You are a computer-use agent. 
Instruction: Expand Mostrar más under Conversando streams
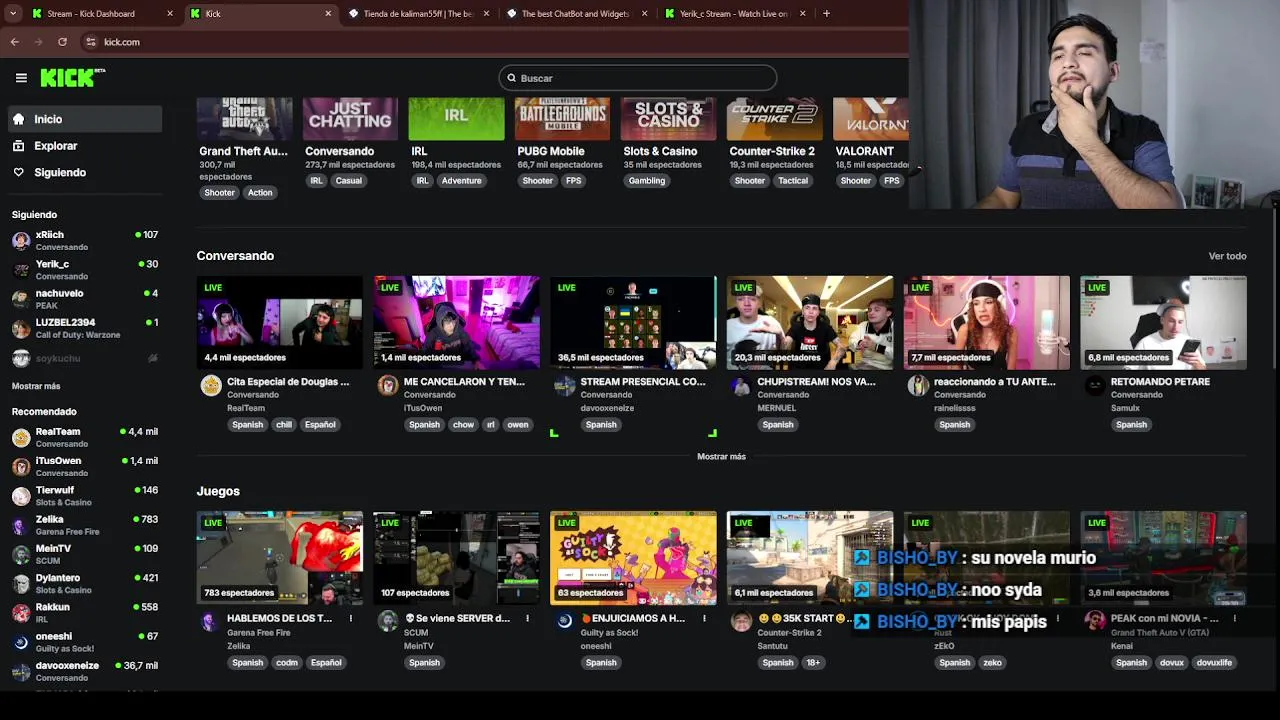(x=721, y=457)
